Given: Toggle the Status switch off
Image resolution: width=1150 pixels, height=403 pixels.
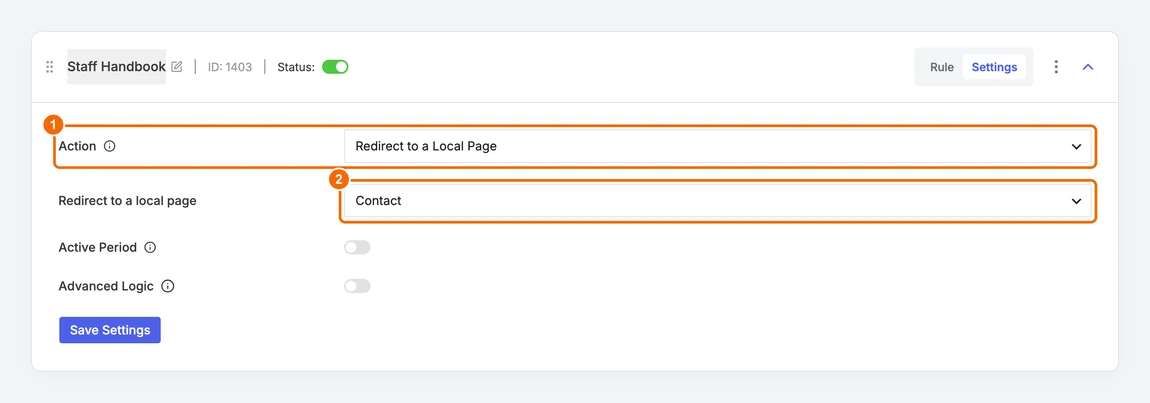Looking at the screenshot, I should click(x=335, y=67).
